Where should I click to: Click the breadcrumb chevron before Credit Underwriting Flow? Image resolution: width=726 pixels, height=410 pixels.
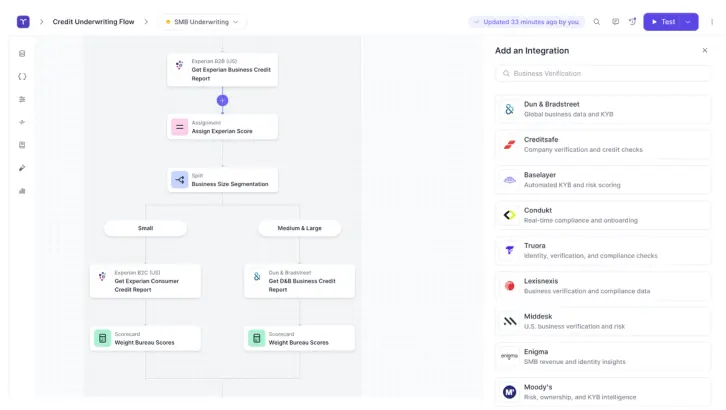click(x=41, y=22)
